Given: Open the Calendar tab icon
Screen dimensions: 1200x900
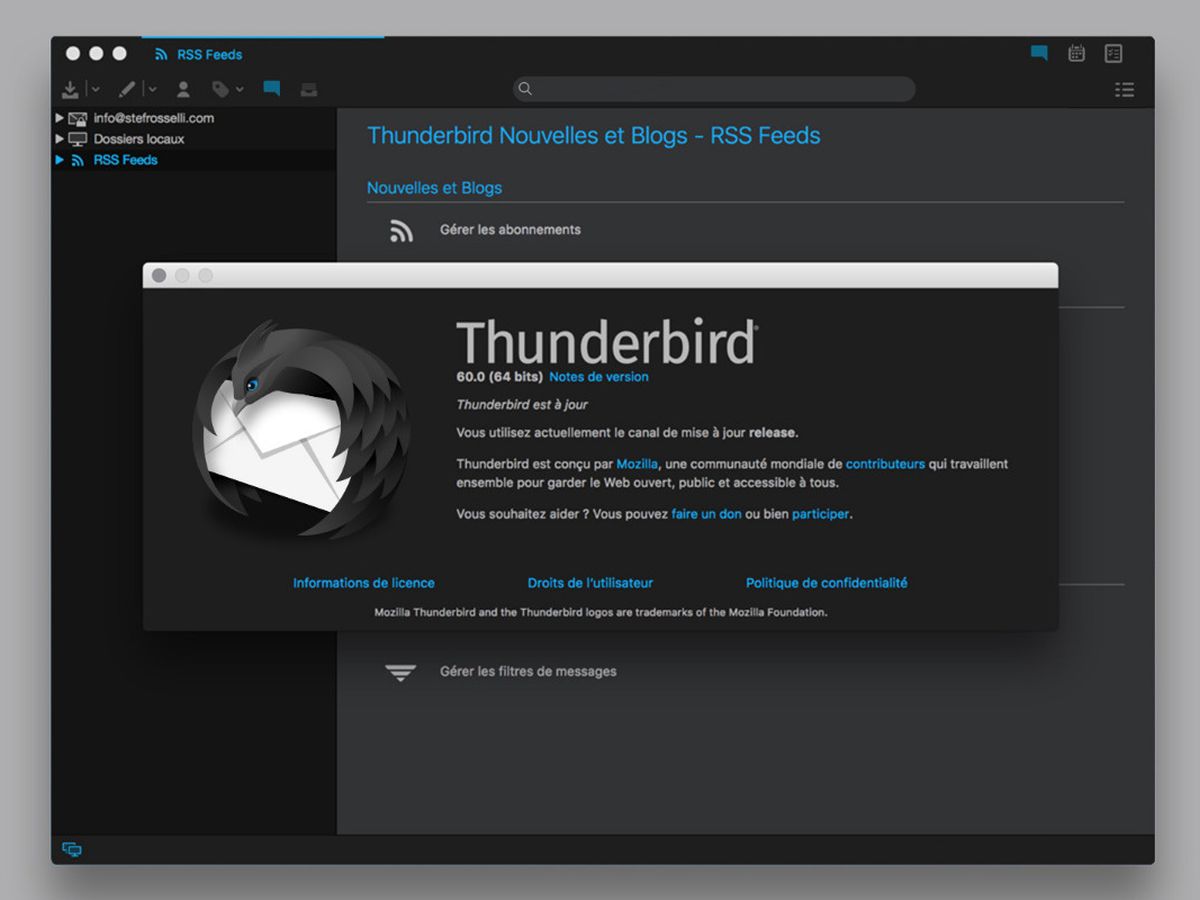Looking at the screenshot, I should [1076, 54].
